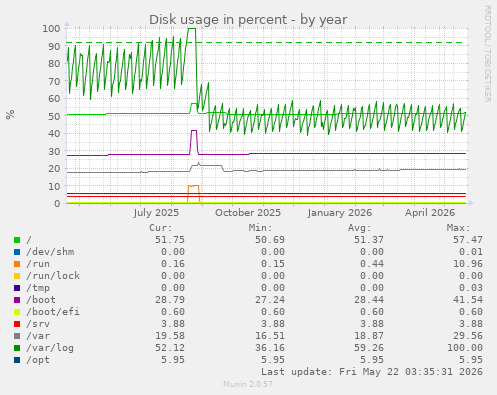Click the blue swatch for /dev/shm
Screen dimensions: 497x395
coord(17,252)
